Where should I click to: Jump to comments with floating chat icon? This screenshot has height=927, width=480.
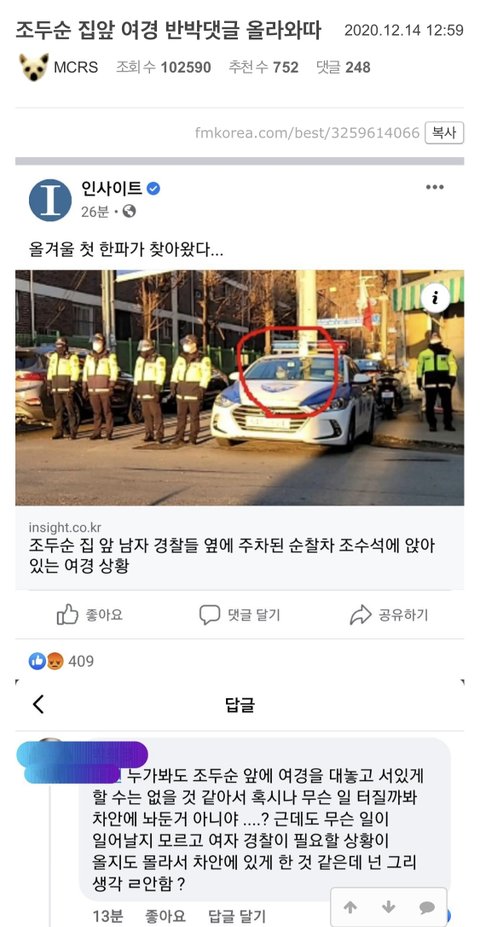coord(427,907)
